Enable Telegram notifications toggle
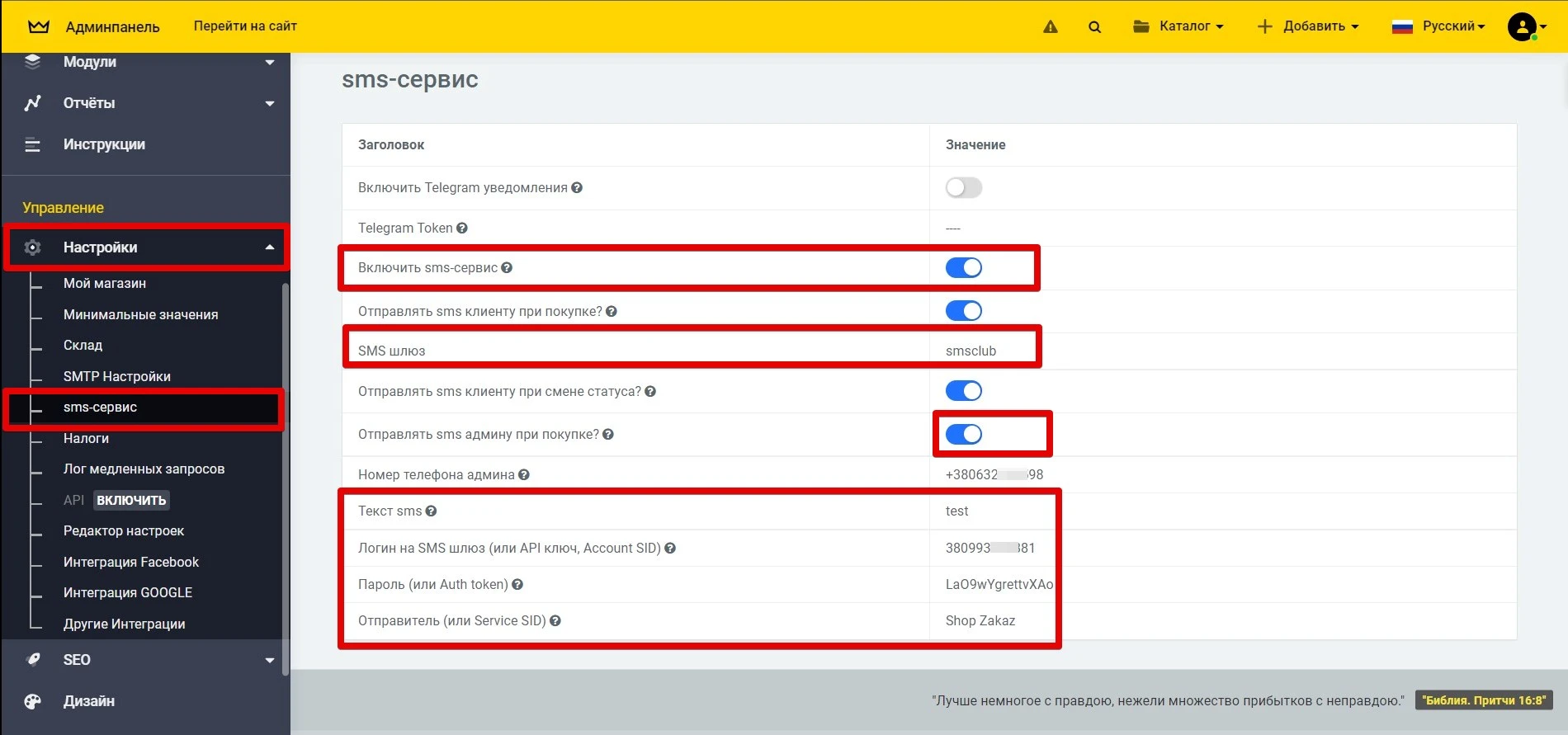This screenshot has width=1568, height=735. pos(963,188)
